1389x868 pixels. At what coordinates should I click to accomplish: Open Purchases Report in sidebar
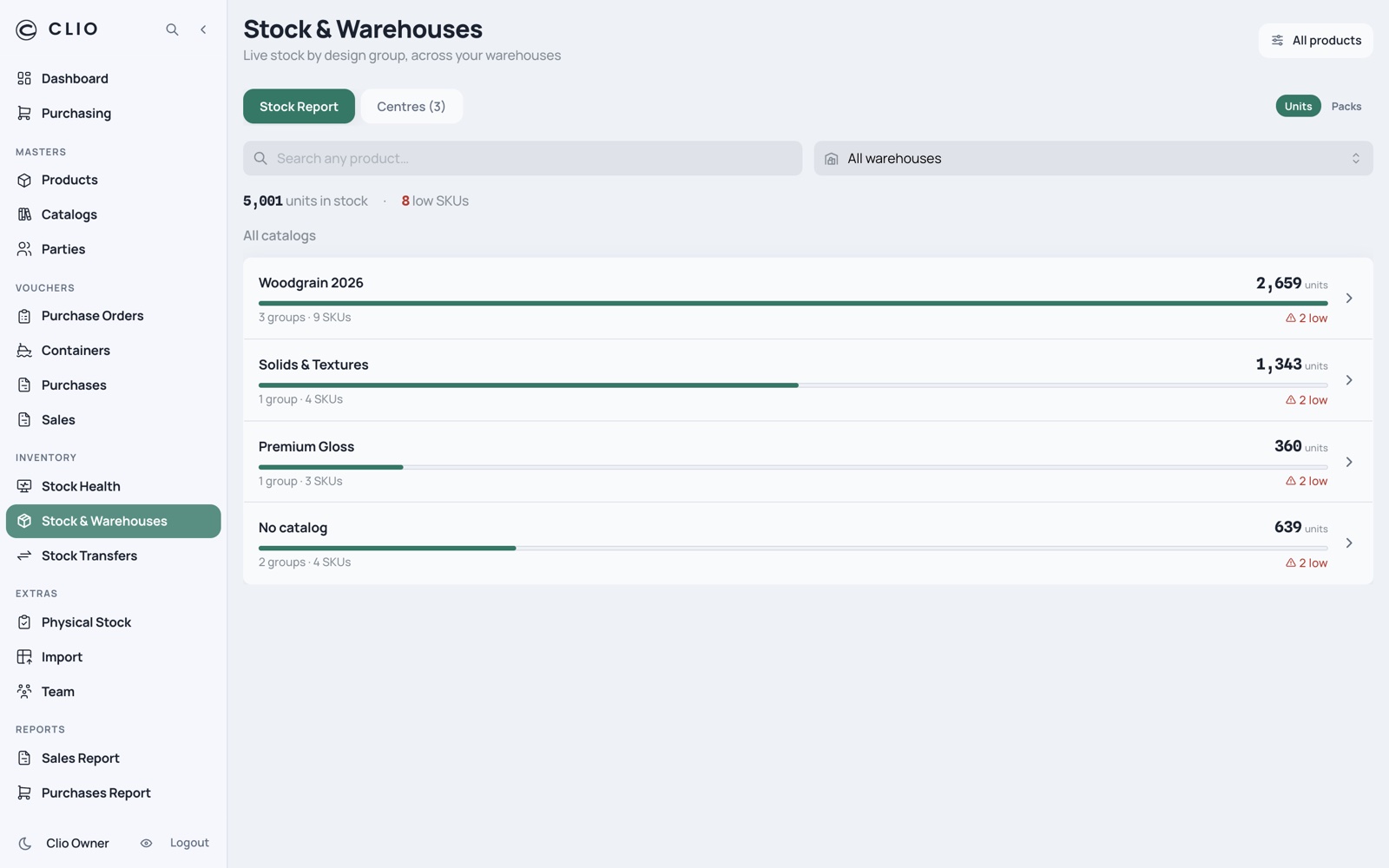point(114,792)
